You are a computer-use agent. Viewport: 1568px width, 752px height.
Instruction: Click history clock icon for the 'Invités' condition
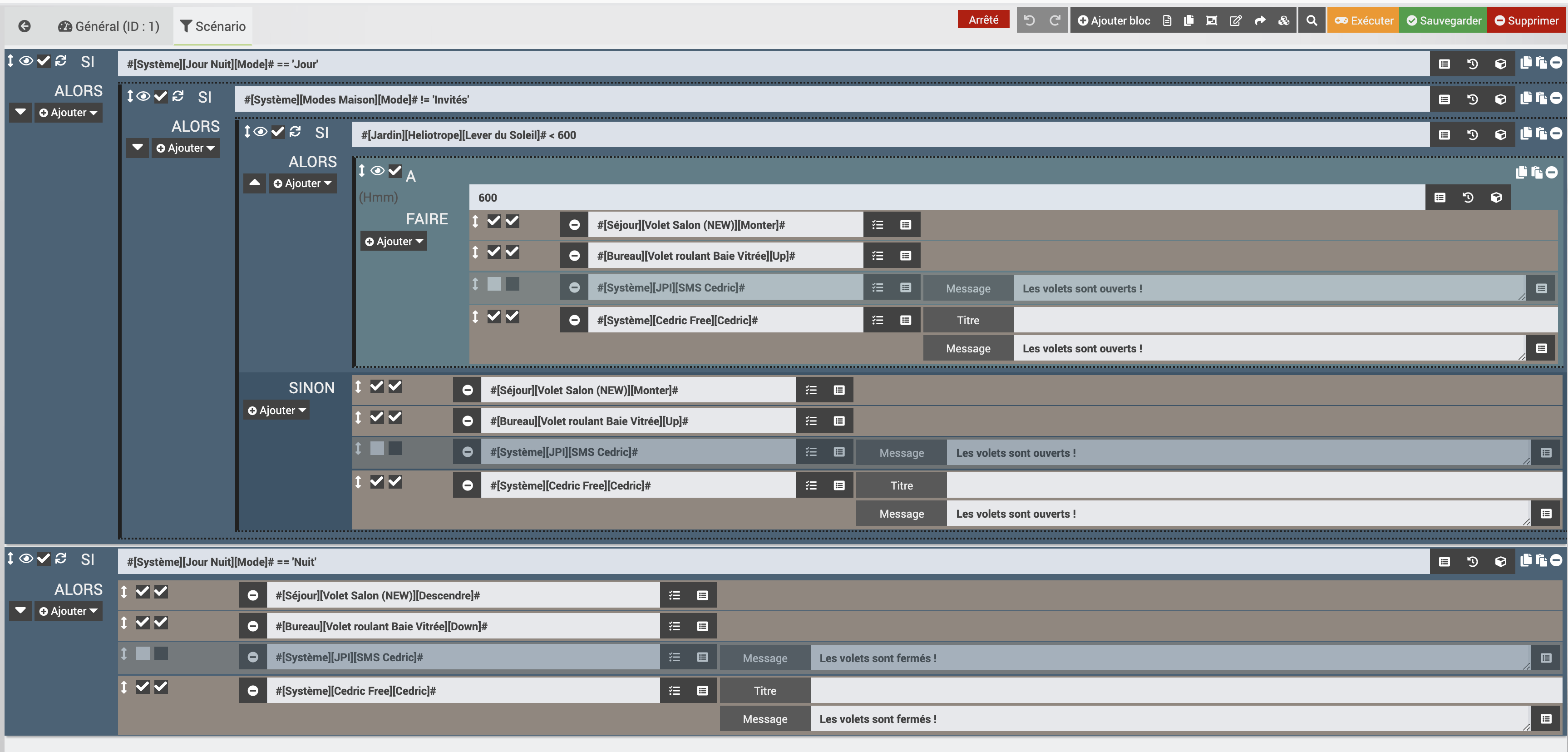tap(1472, 99)
